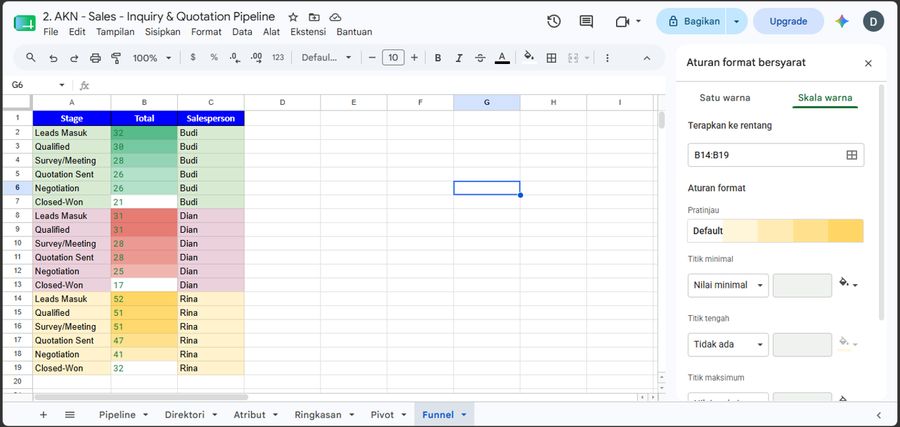Viewport: 900px width, 427px height.
Task: Open the File menu
Action: pyautogui.click(x=51, y=32)
